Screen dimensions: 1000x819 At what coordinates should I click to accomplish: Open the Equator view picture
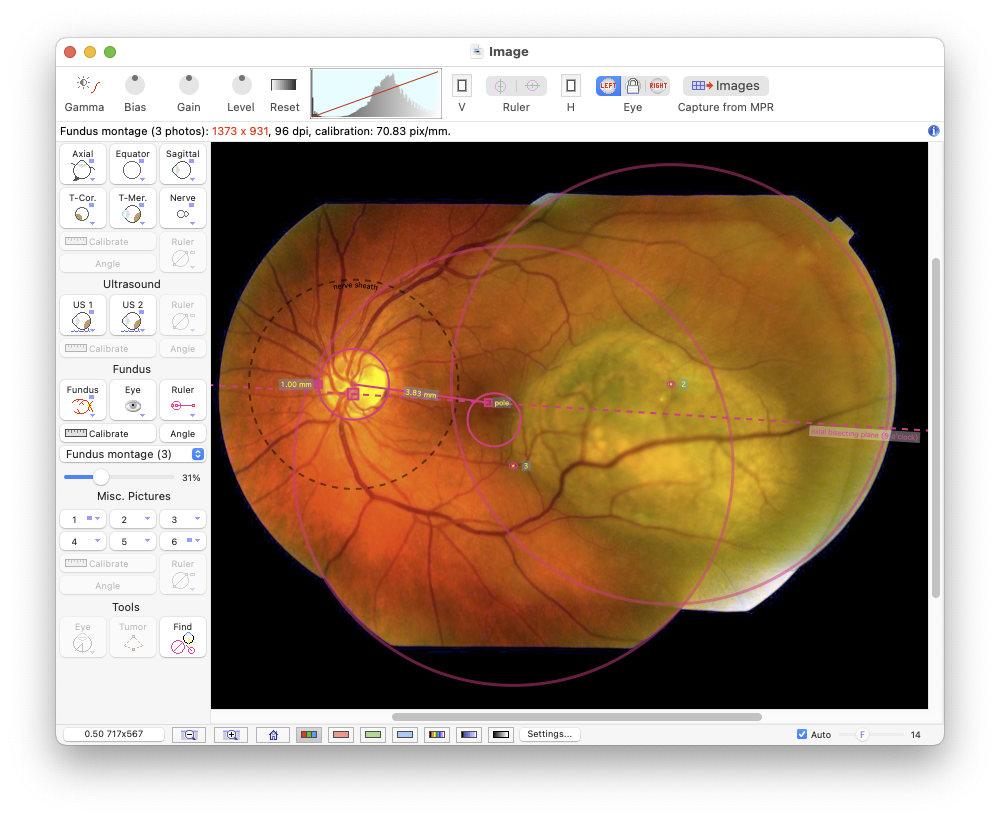coord(133,165)
